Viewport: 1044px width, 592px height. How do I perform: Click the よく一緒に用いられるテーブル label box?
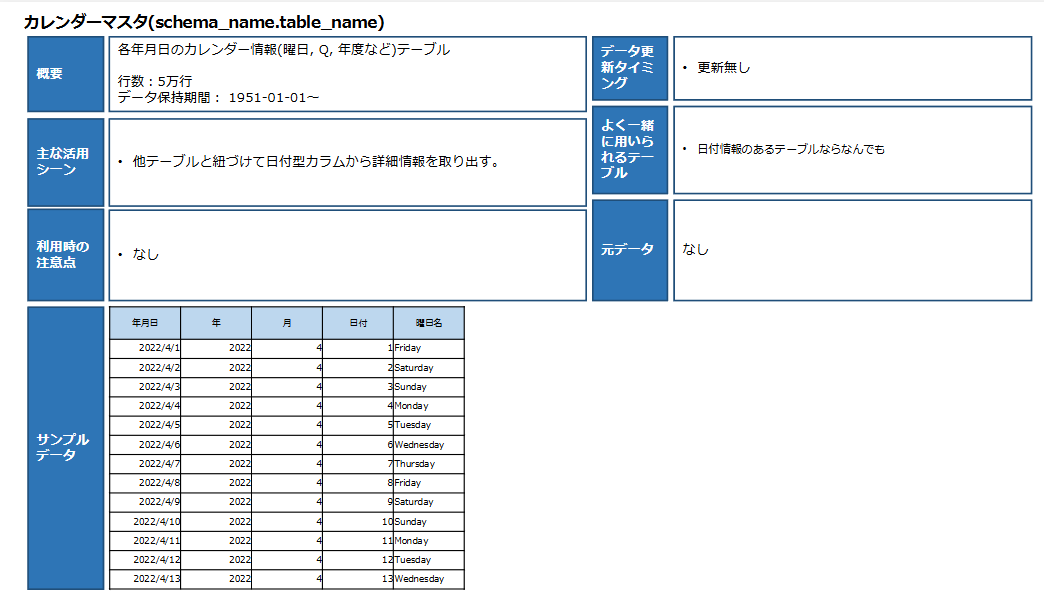tap(630, 150)
